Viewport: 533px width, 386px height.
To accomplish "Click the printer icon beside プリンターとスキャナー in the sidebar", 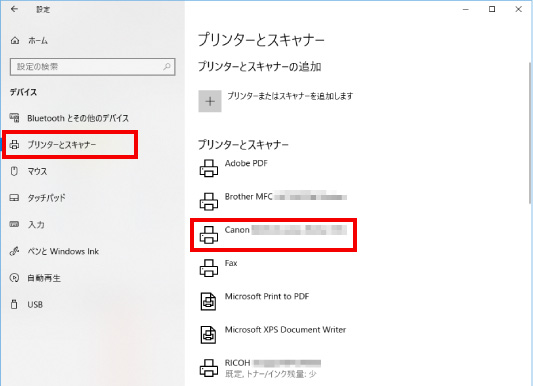I will [x=14, y=144].
